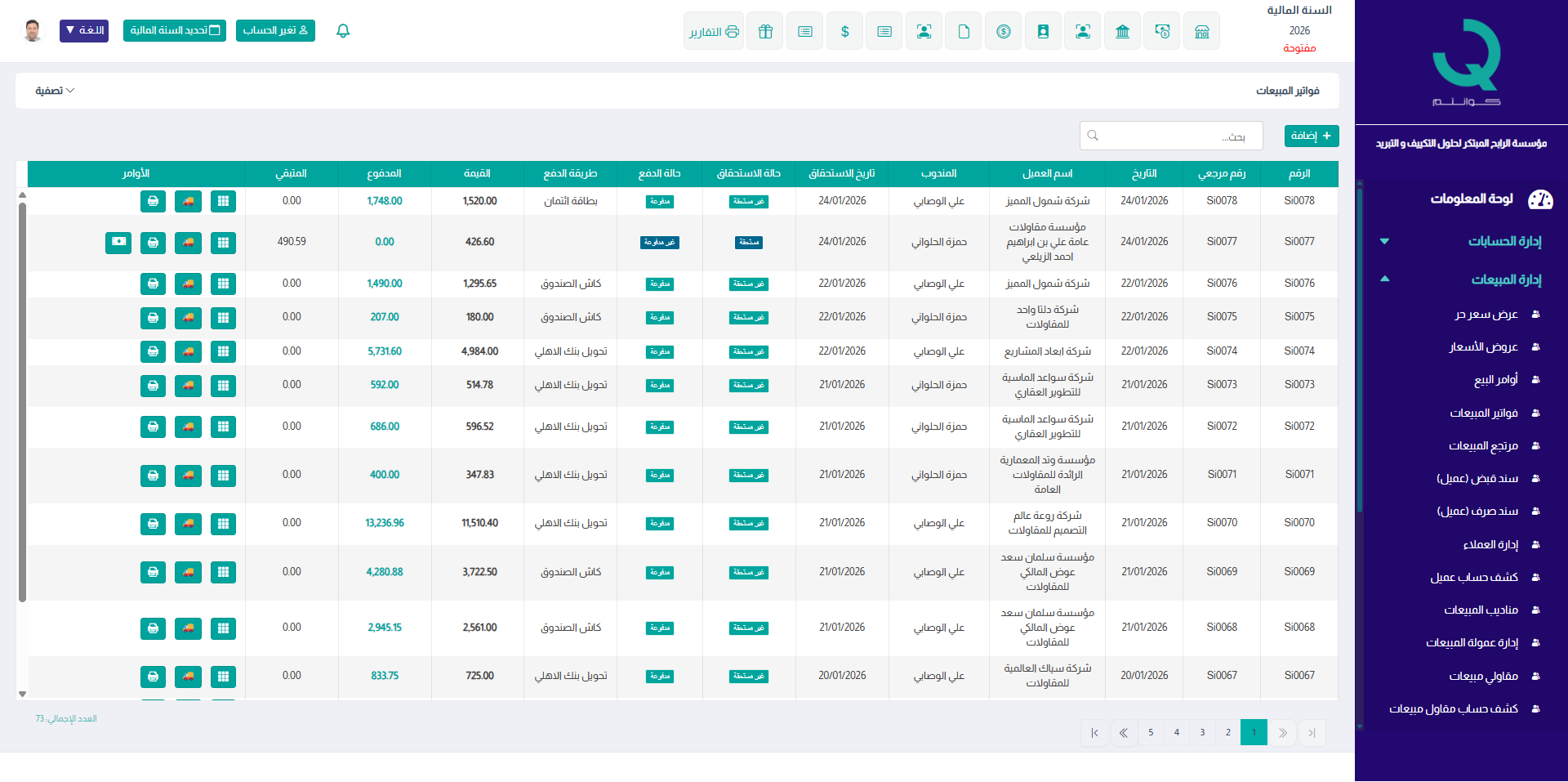Click the plain dollar sign toolbar icon

point(844,31)
